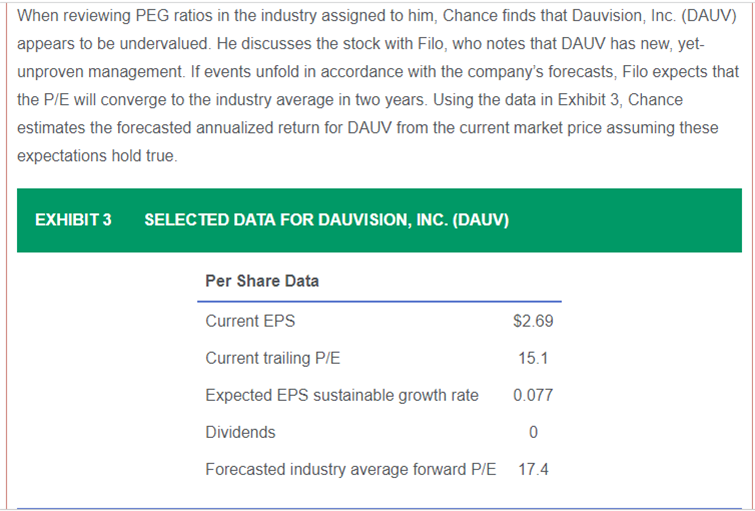This screenshot has height=511, width=755.
Task: Select the dividends value of 0
Action: (533, 432)
